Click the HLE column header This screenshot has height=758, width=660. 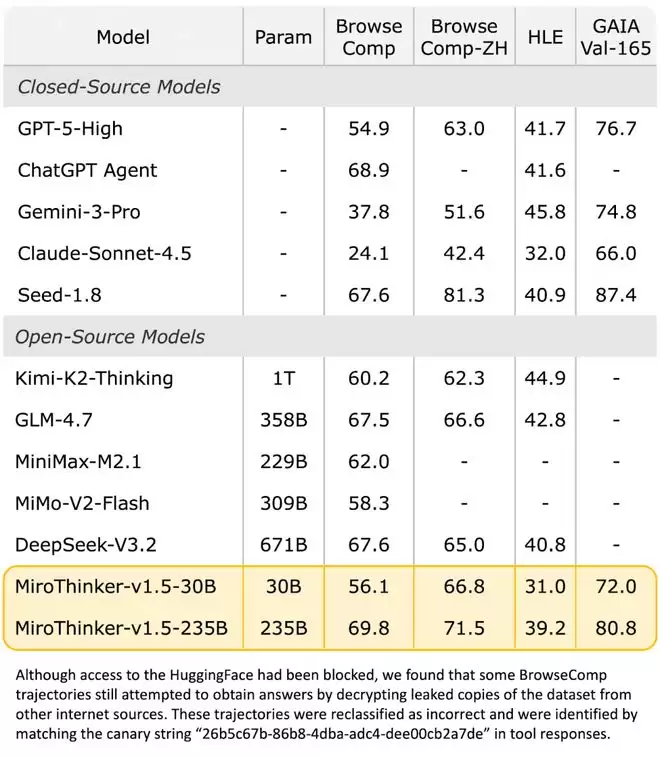(x=544, y=37)
